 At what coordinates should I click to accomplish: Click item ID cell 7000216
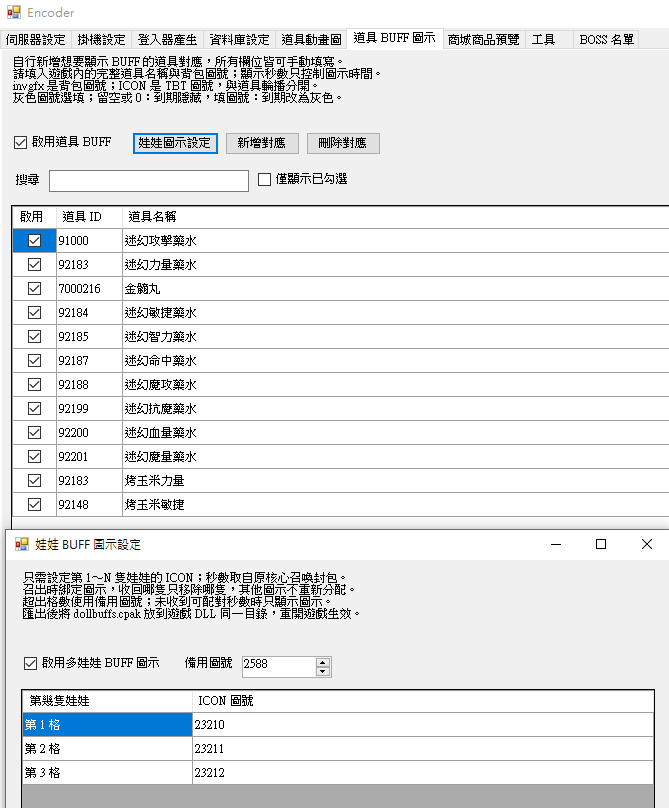[x=89, y=289]
